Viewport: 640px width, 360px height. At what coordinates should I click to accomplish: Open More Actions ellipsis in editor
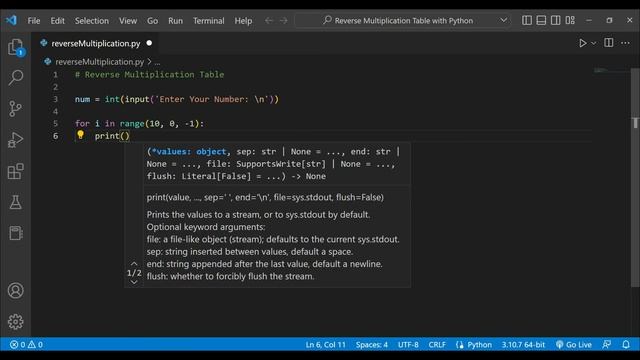[x=625, y=43]
